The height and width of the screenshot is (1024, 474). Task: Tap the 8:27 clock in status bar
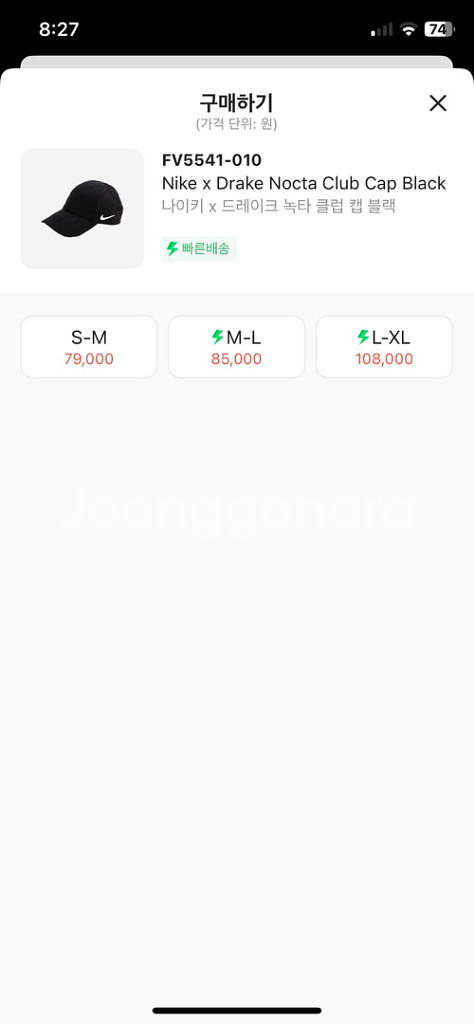[59, 29]
